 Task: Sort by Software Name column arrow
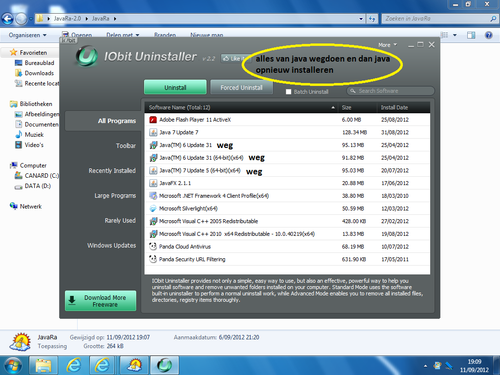tap(333, 107)
